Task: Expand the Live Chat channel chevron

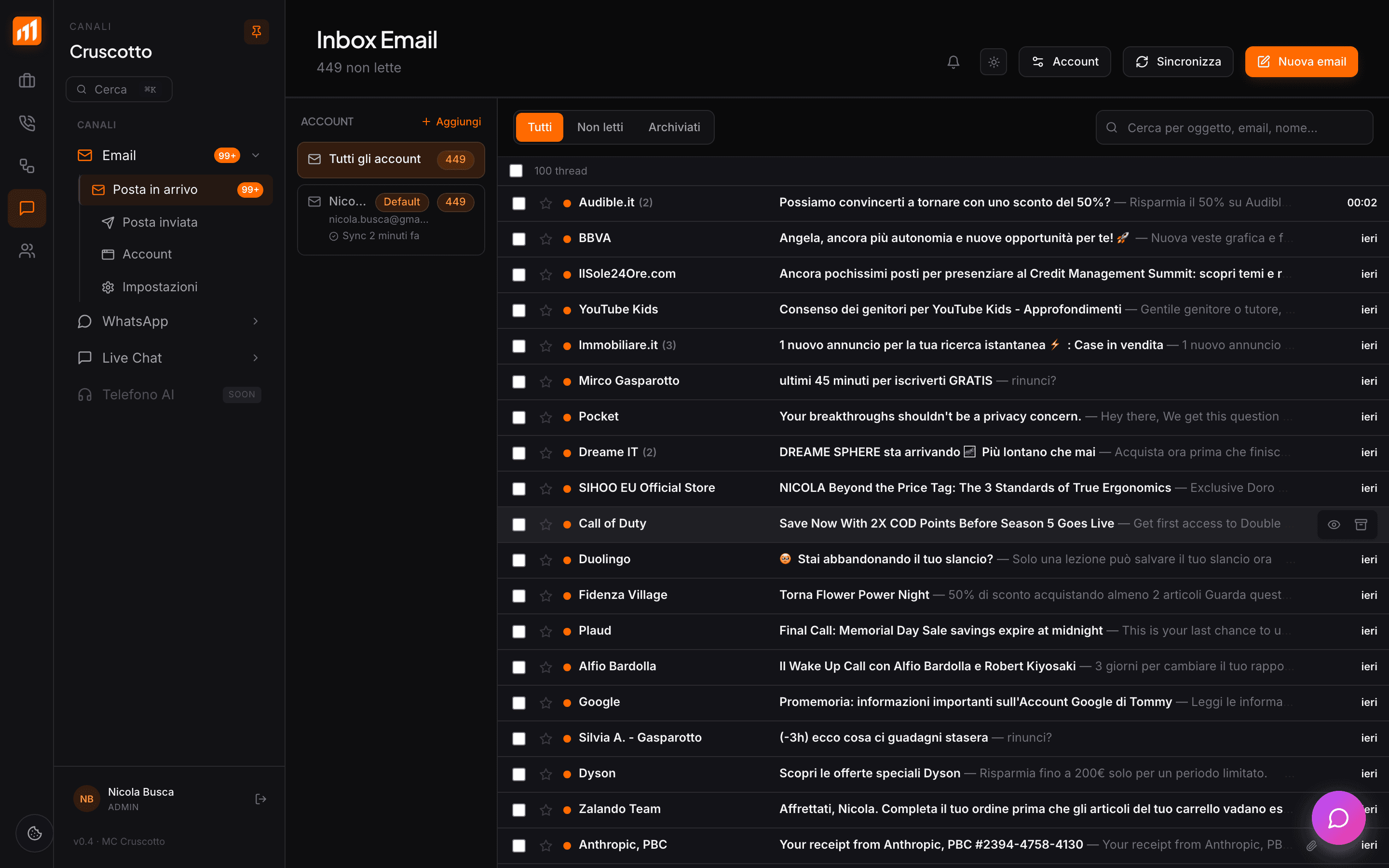Action: click(x=256, y=358)
